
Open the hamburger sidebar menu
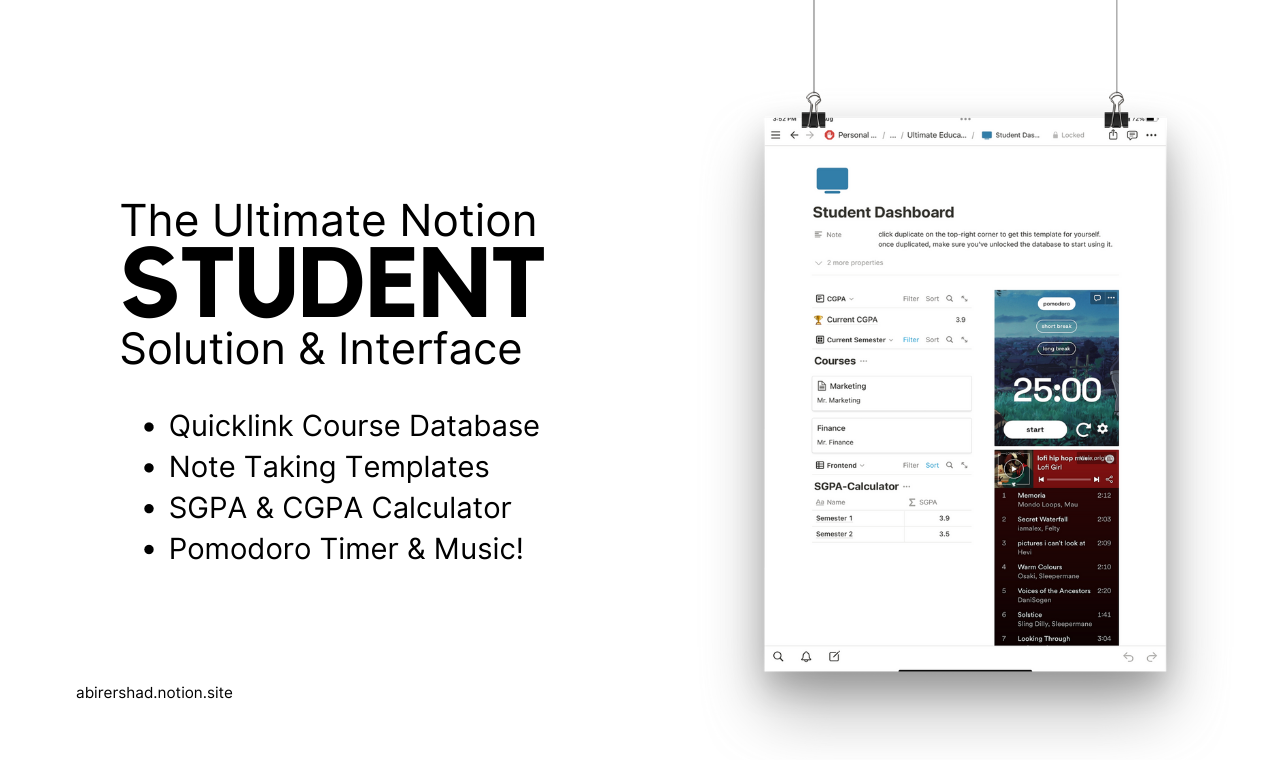point(775,135)
